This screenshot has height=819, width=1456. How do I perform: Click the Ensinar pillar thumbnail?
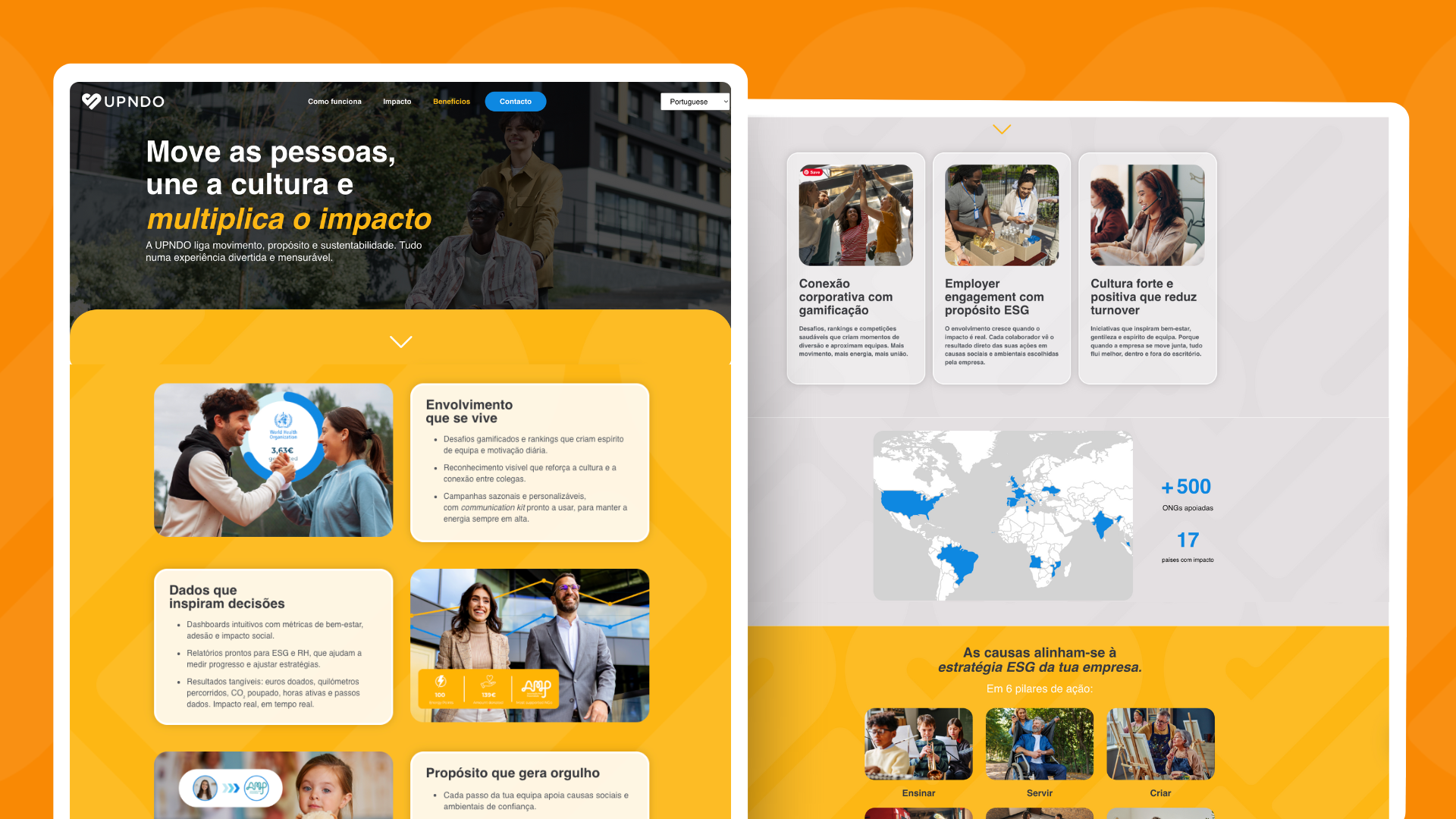(918, 744)
